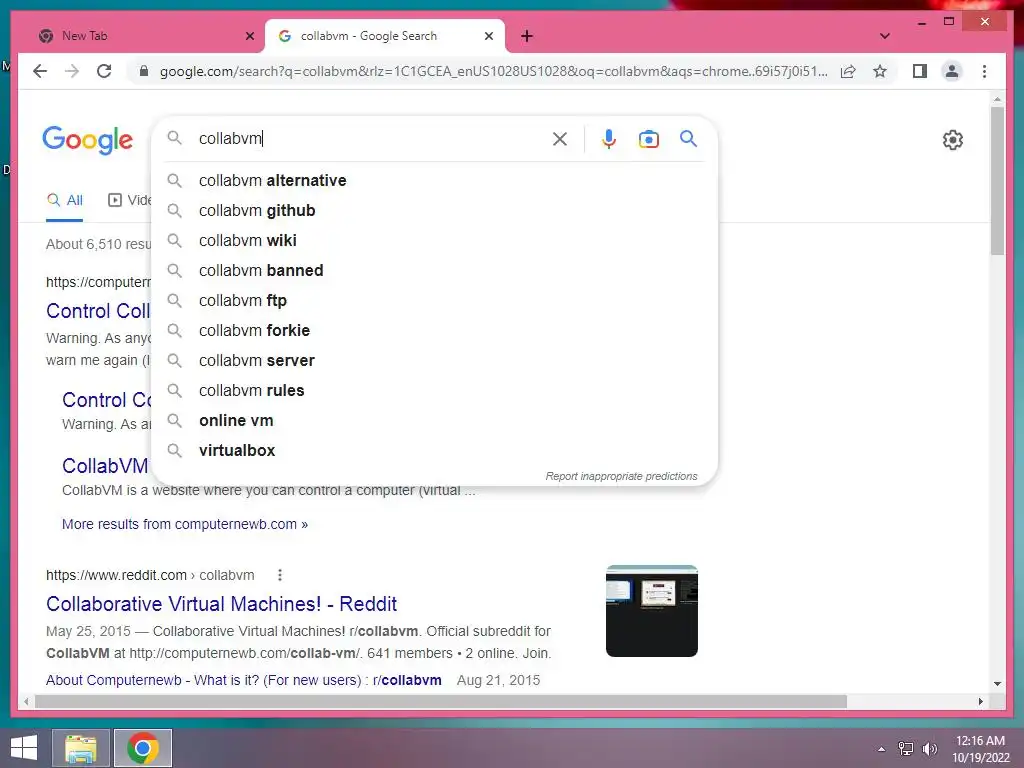Open a new tab with the plus button
The height and width of the screenshot is (768, 1024).
pyautogui.click(x=527, y=36)
